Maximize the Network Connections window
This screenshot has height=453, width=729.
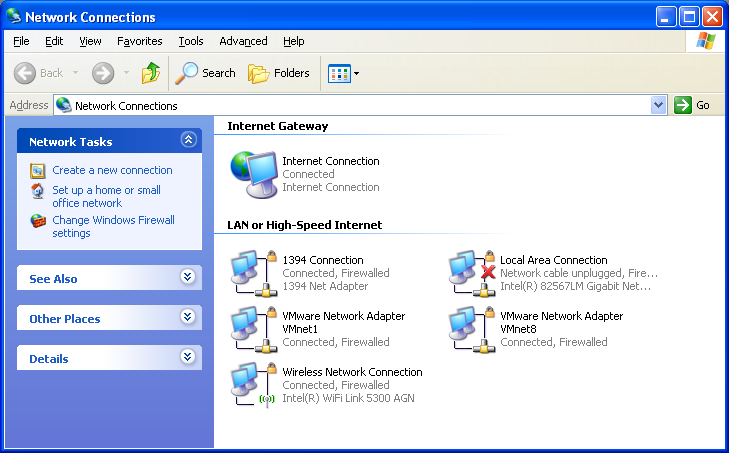pos(689,17)
